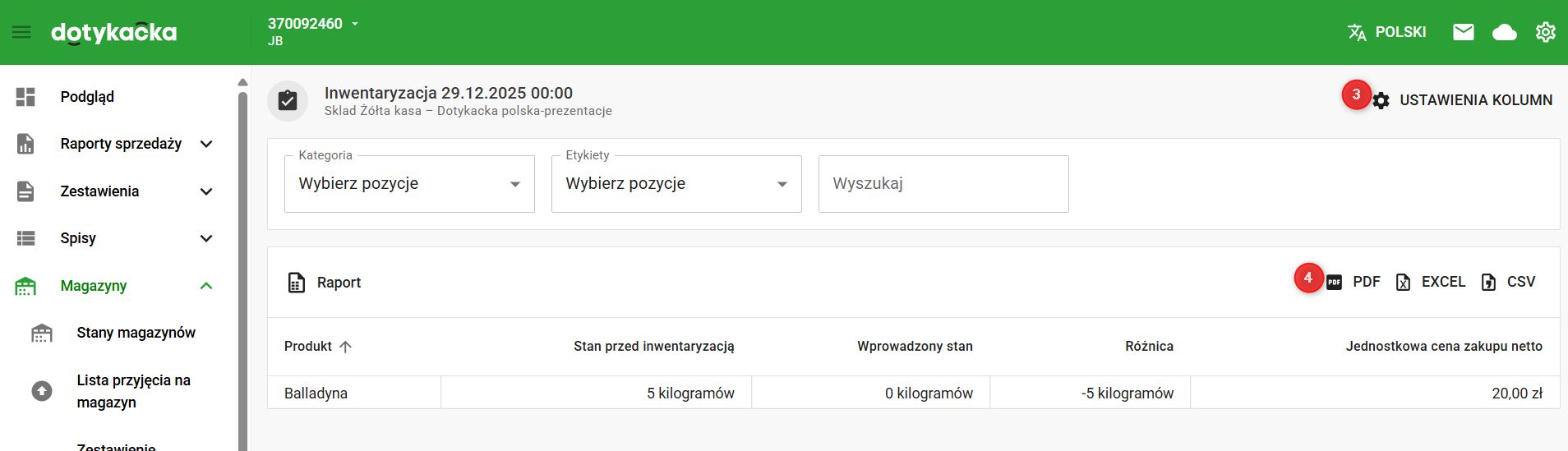Open Stany magazynów page
This screenshot has width=1568, height=451.
pyautogui.click(x=136, y=333)
